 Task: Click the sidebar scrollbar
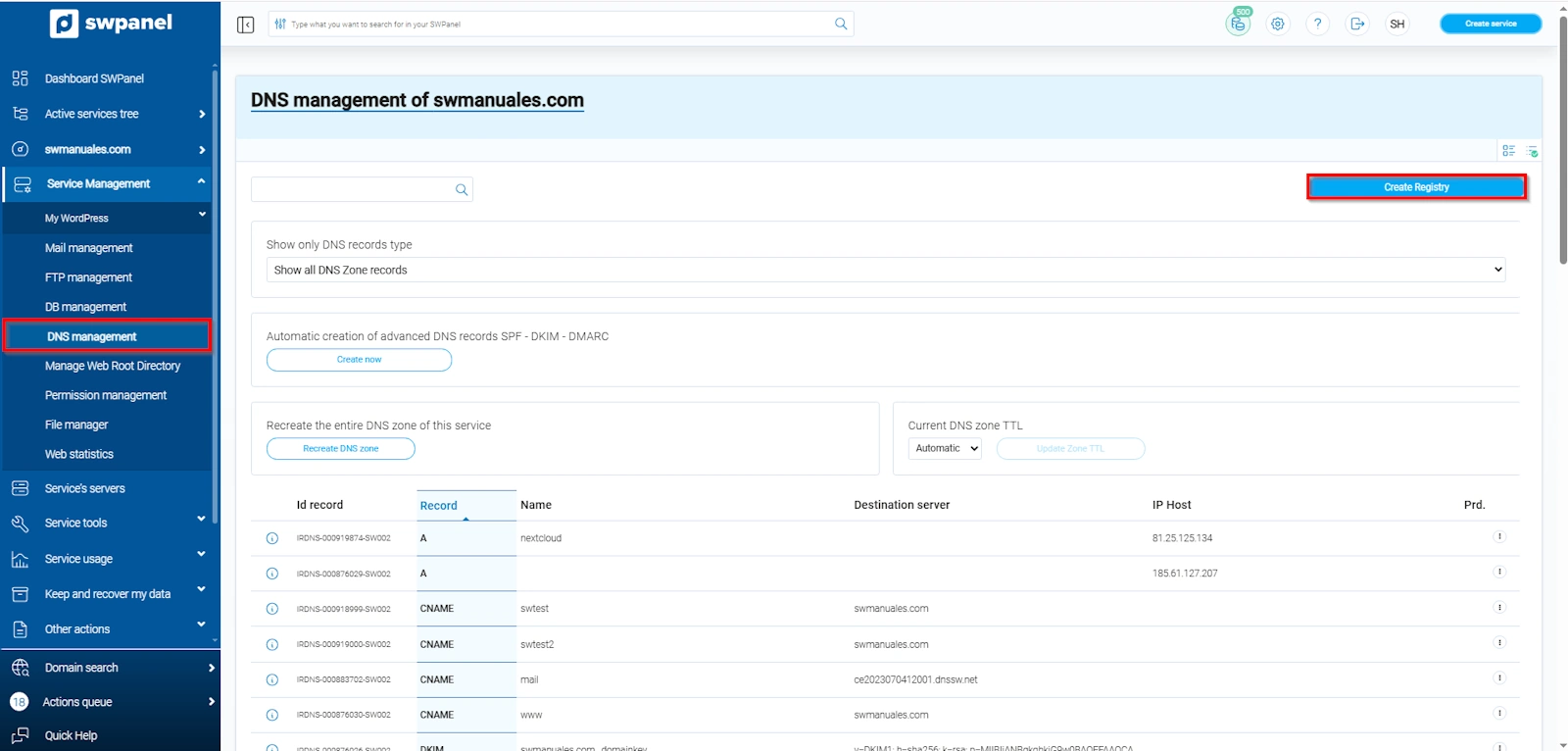[x=215, y=294]
